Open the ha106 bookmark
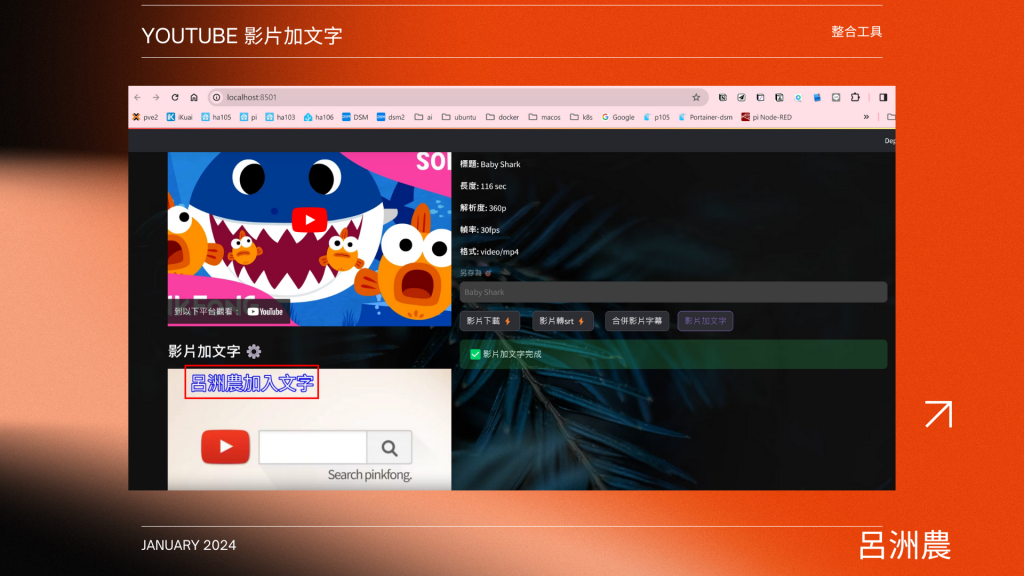 319,118
